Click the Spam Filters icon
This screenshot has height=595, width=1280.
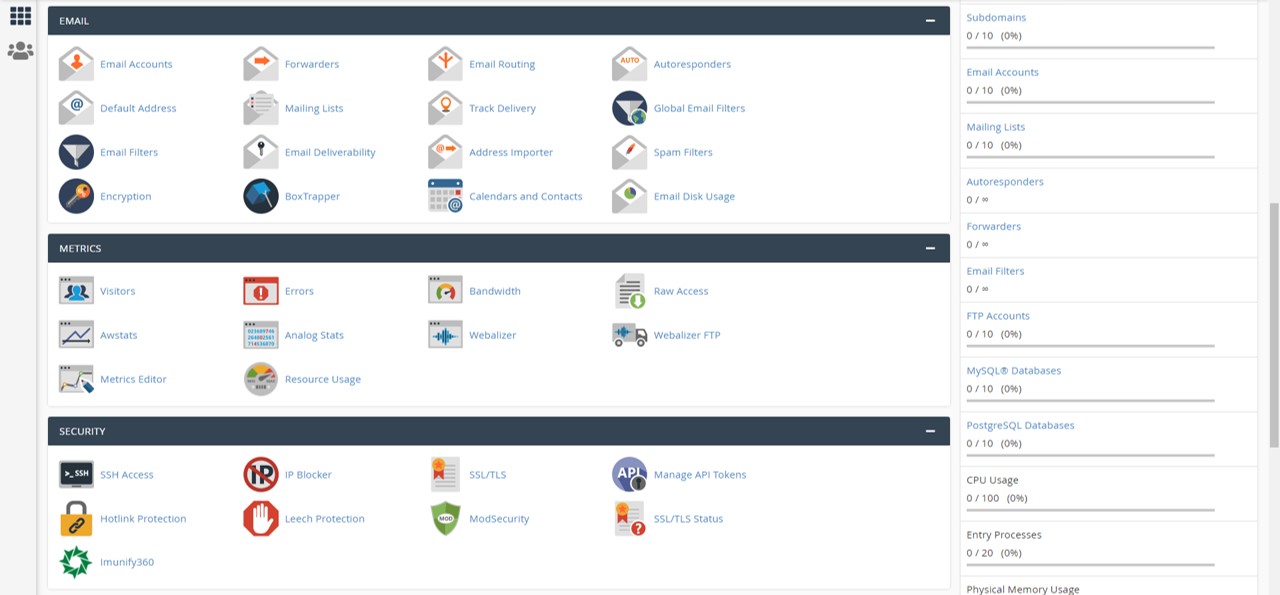(x=630, y=152)
